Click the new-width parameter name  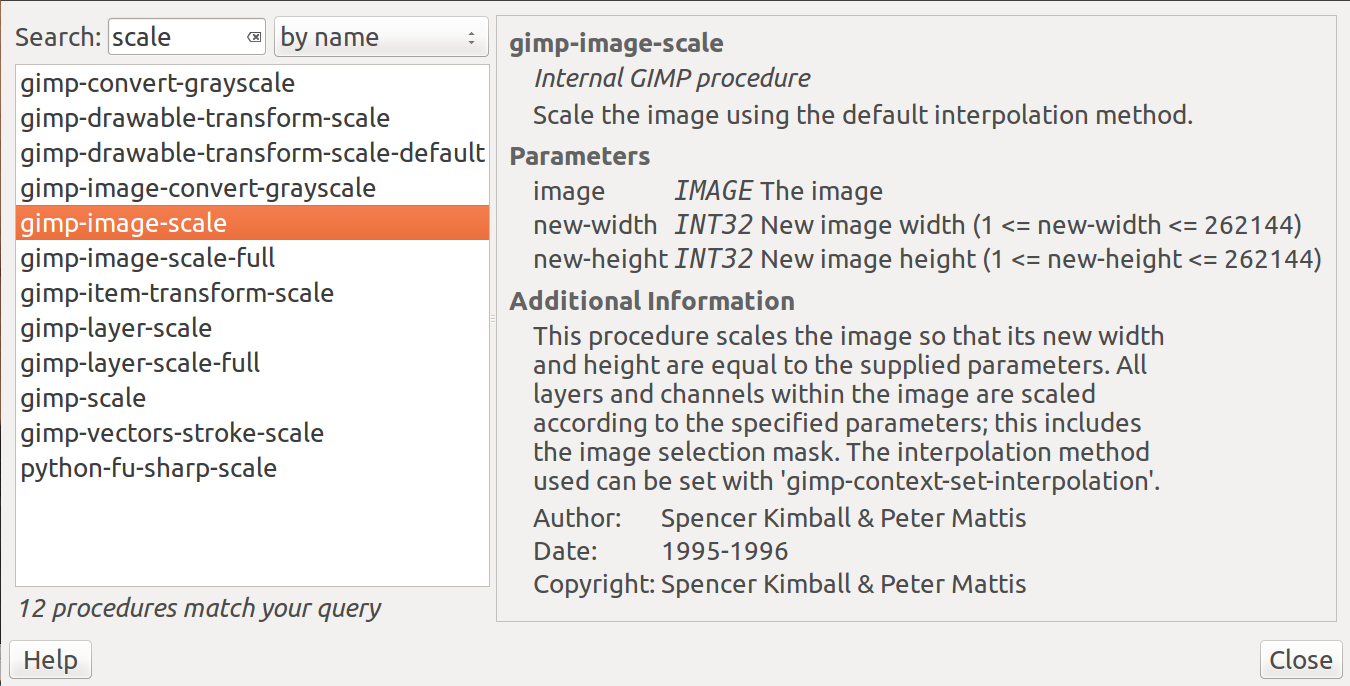(x=595, y=225)
